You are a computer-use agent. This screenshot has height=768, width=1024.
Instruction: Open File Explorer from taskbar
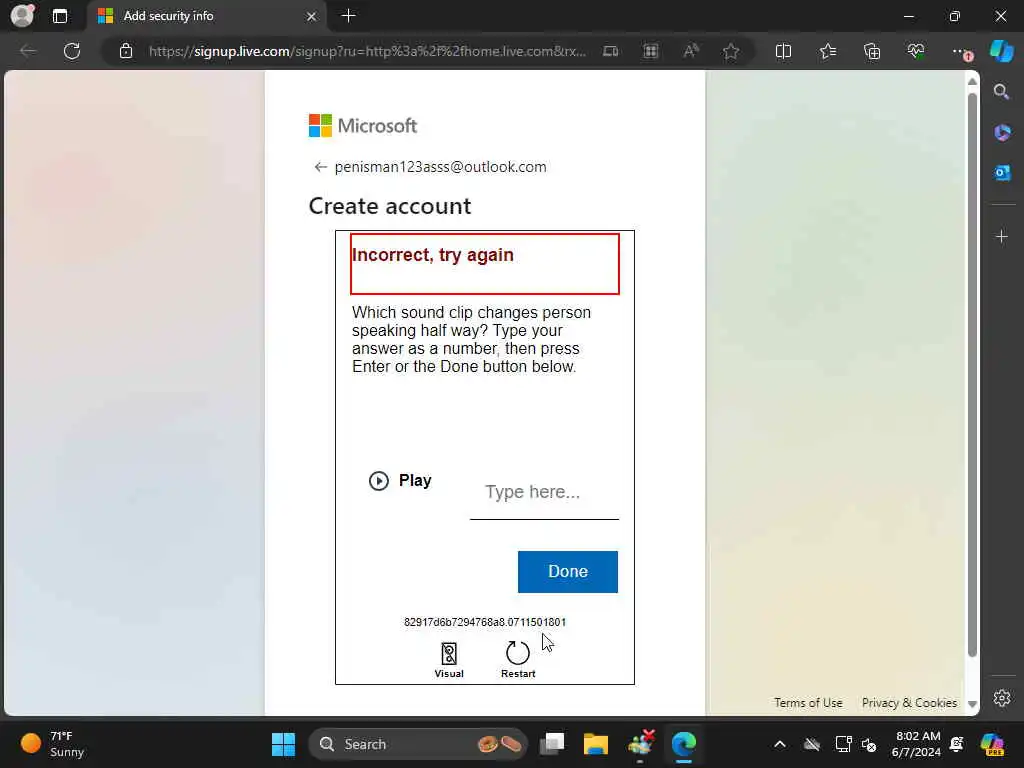[x=596, y=744]
